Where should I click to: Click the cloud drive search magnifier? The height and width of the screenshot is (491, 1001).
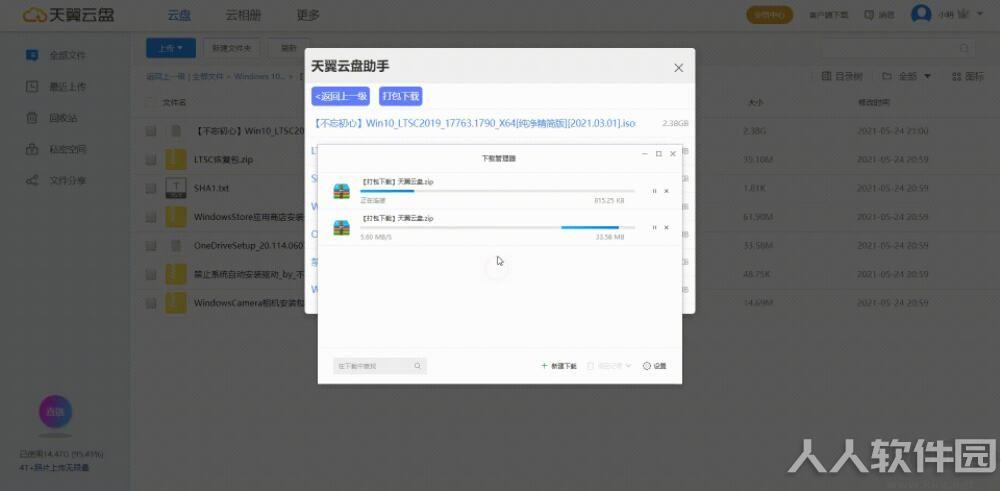(x=964, y=48)
